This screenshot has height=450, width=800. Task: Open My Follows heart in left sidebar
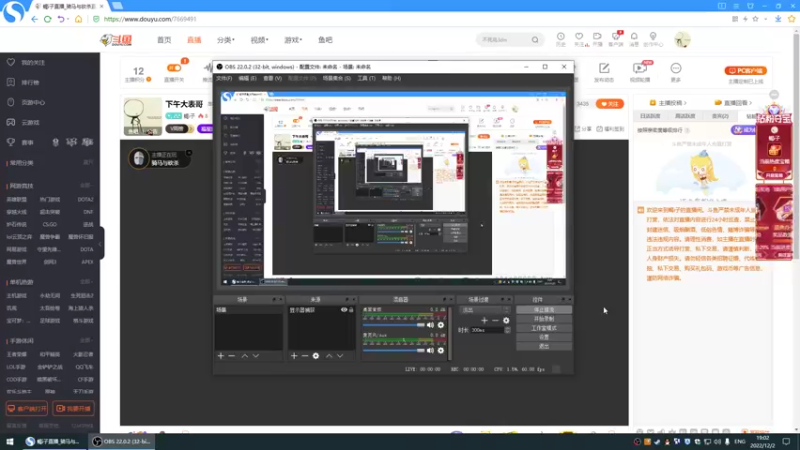pos(11,62)
